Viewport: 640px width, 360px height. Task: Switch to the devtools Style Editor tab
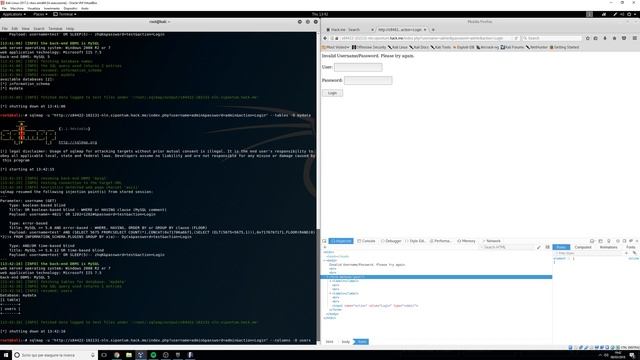tap(415, 241)
